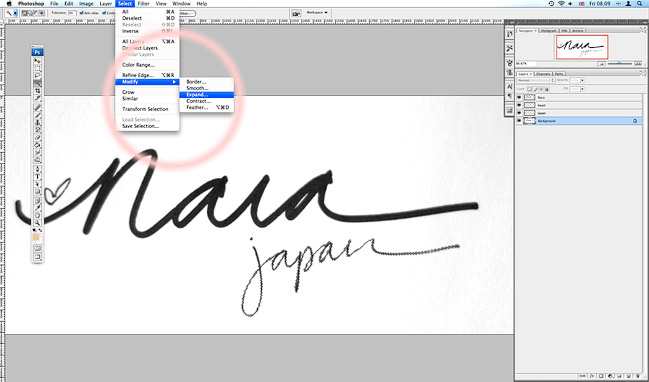Hide the Background layer
649x382 pixels.
click(x=519, y=121)
